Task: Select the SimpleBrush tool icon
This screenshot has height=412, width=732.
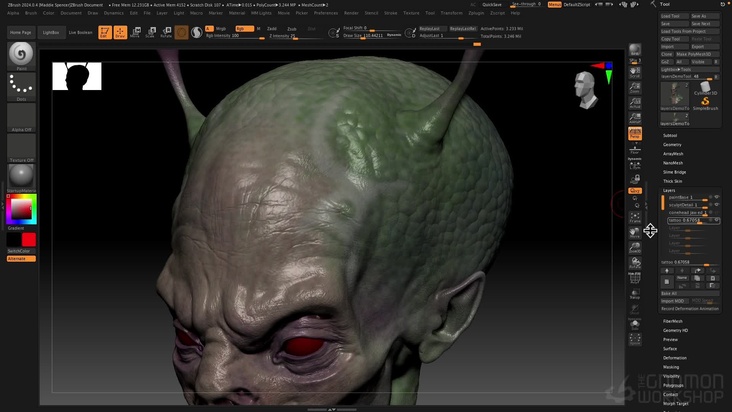Action: 705,104
